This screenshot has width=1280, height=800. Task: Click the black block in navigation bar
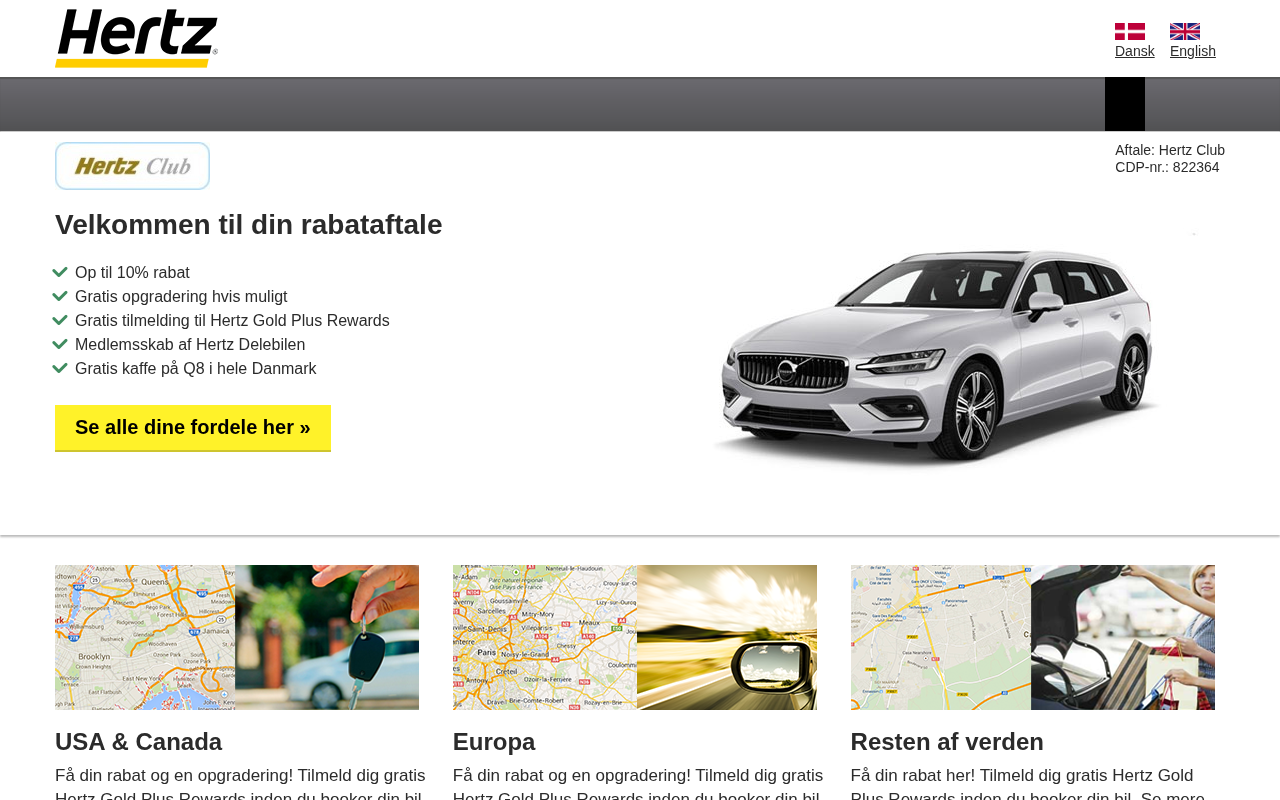[x=1125, y=104]
